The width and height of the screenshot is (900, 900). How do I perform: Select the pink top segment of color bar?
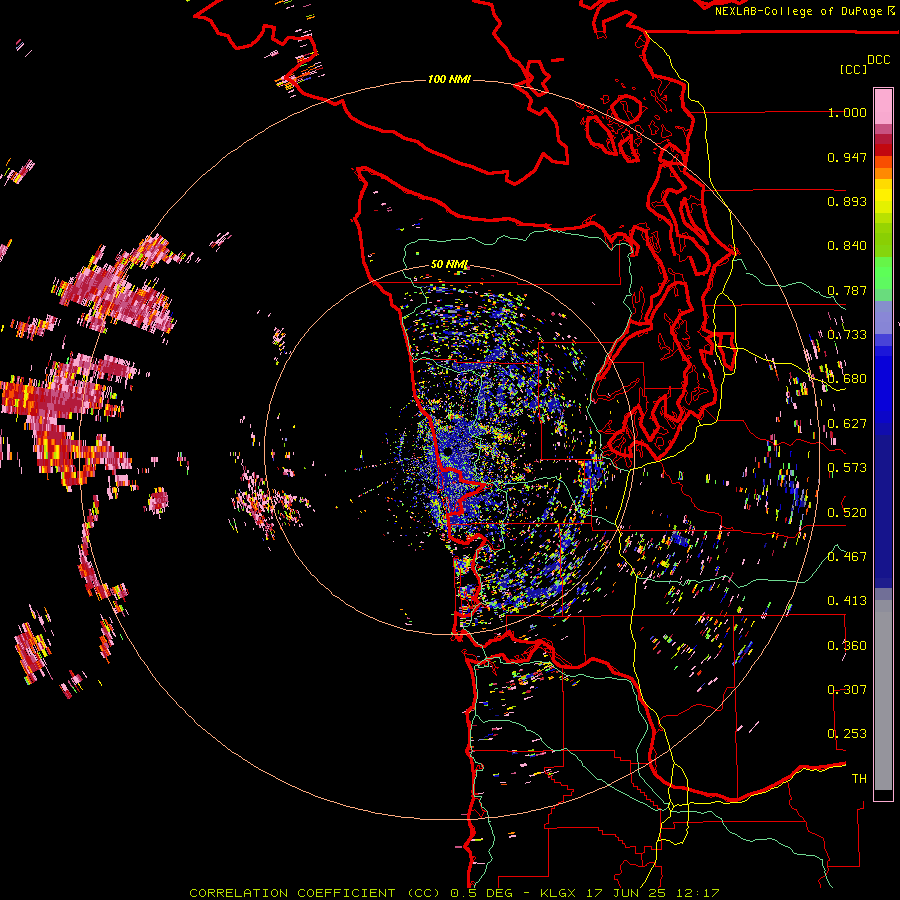(883, 107)
